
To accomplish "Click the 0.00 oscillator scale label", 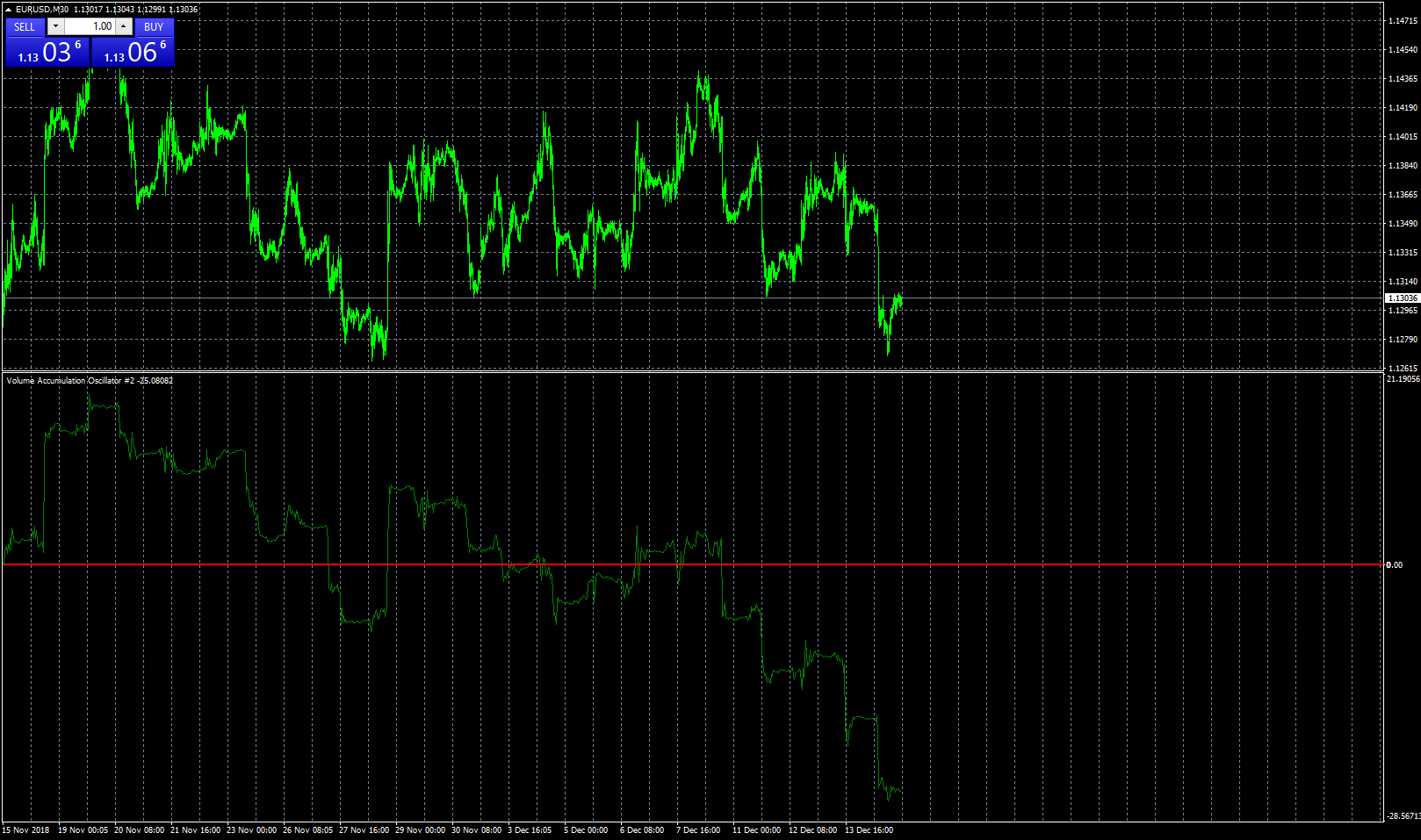I will click(1395, 565).
